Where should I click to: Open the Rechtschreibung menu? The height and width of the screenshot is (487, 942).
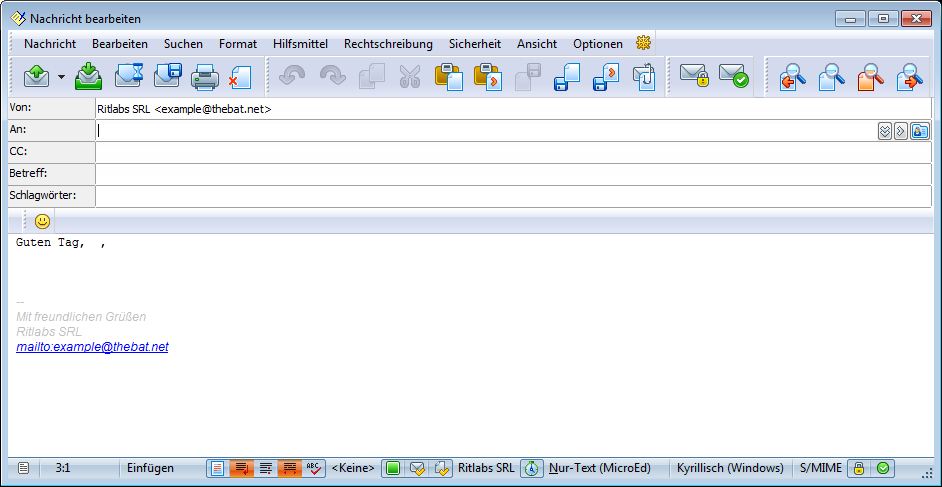(388, 44)
